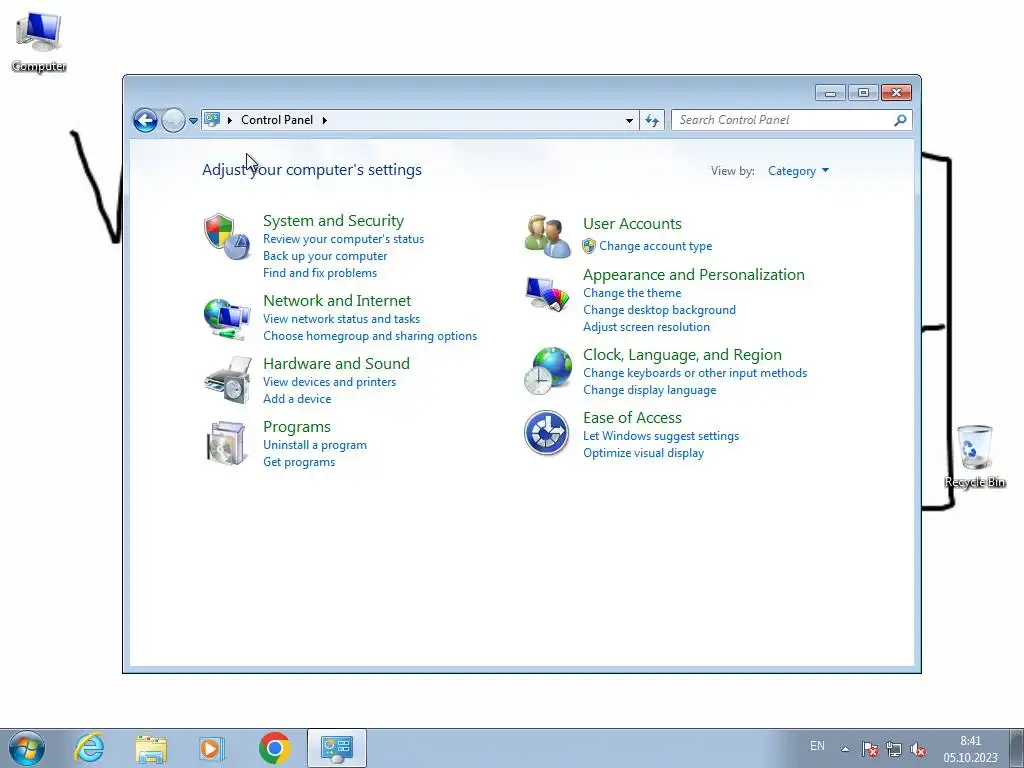Open Network and Internet category

tap(337, 300)
